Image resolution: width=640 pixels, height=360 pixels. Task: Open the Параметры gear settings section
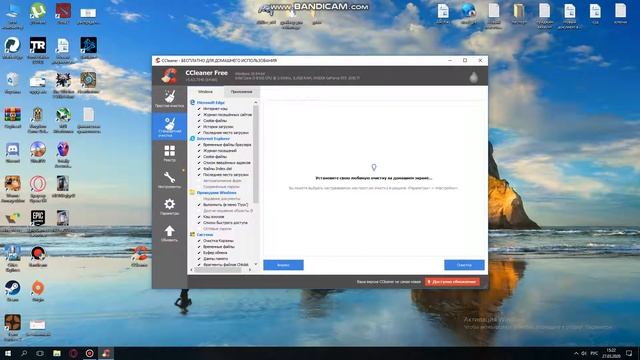169,206
